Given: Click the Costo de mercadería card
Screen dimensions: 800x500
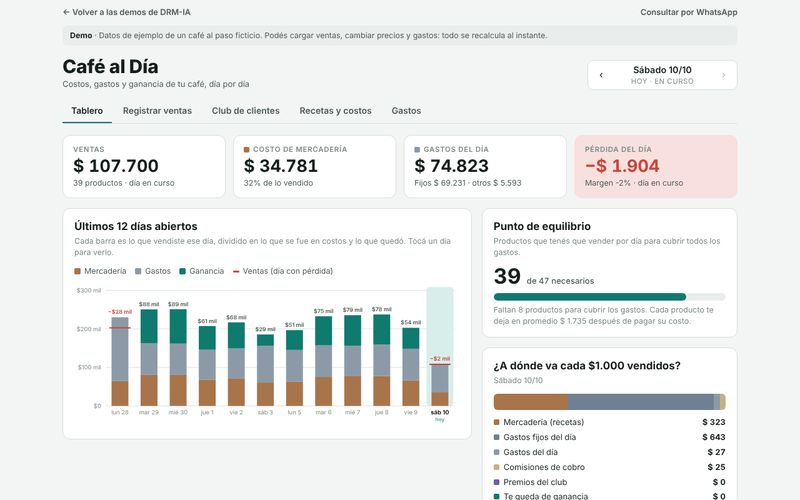Looking at the screenshot, I should tap(314, 166).
